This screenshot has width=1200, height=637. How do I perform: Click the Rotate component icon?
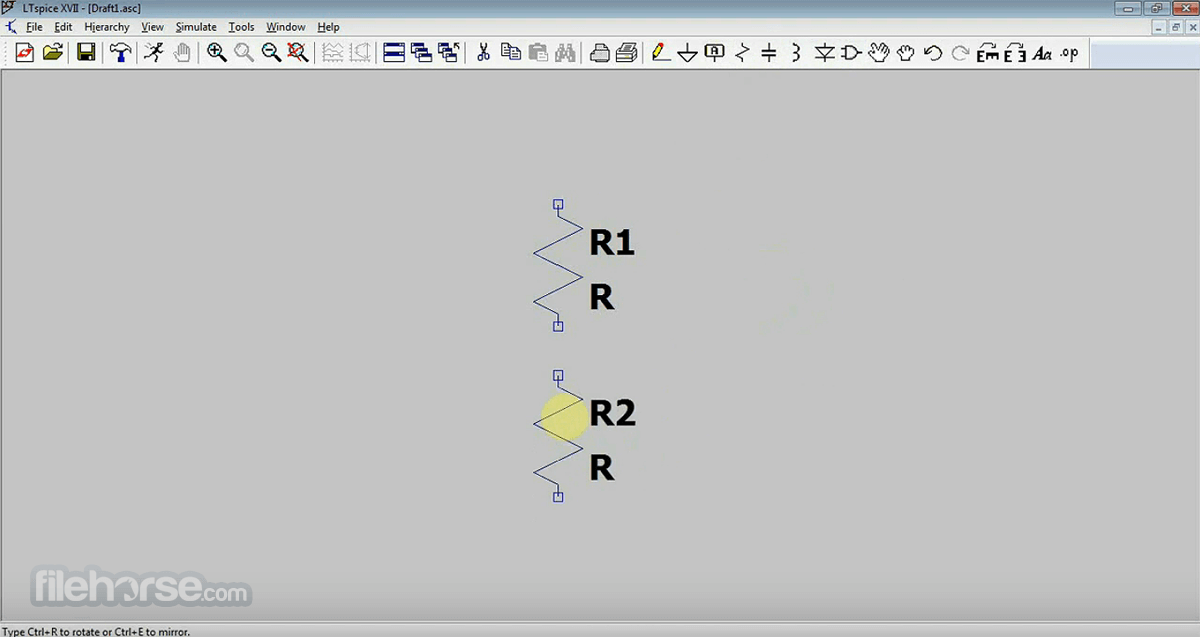click(x=988, y=53)
